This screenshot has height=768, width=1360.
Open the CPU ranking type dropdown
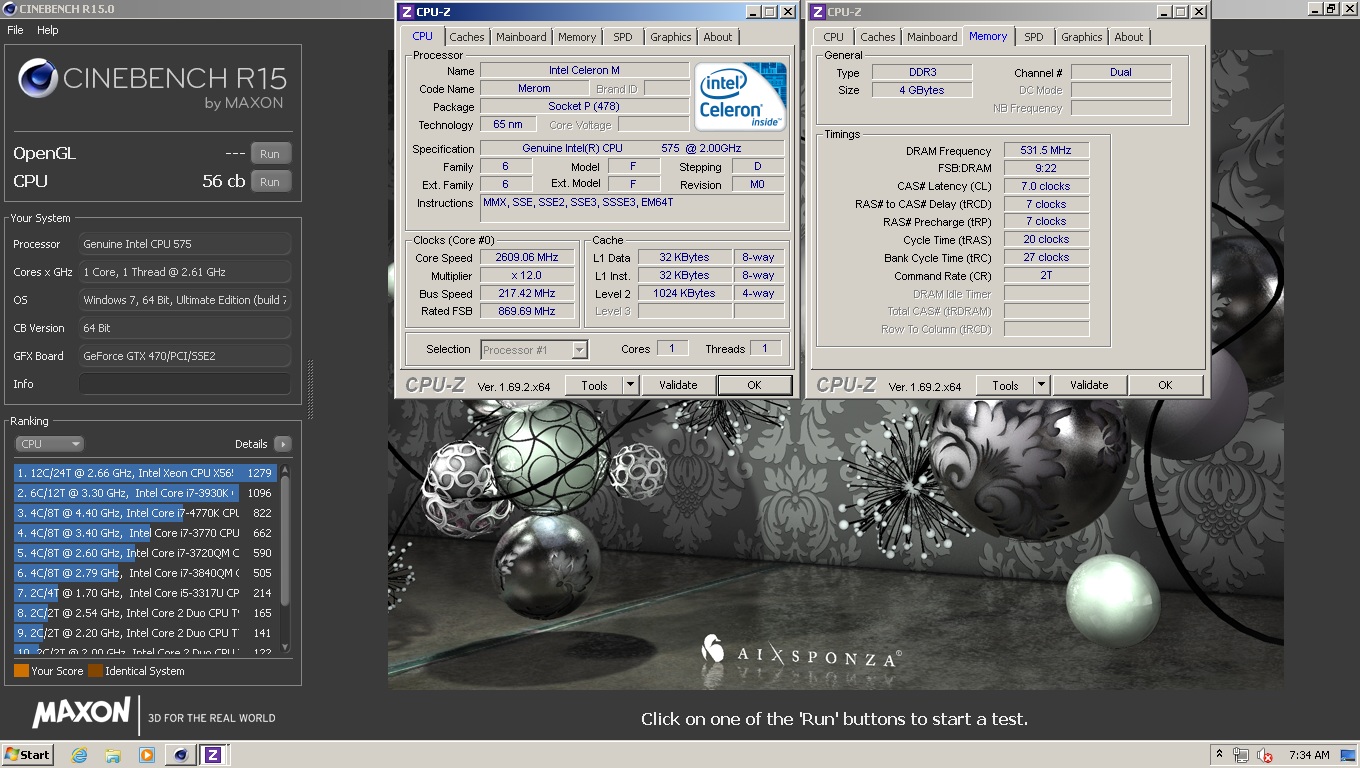[x=49, y=444]
